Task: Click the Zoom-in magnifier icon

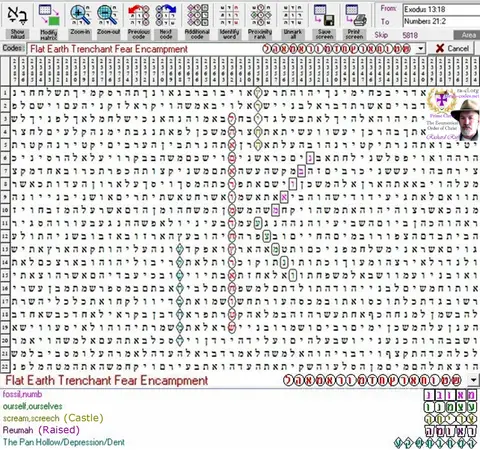Action: 80,15
